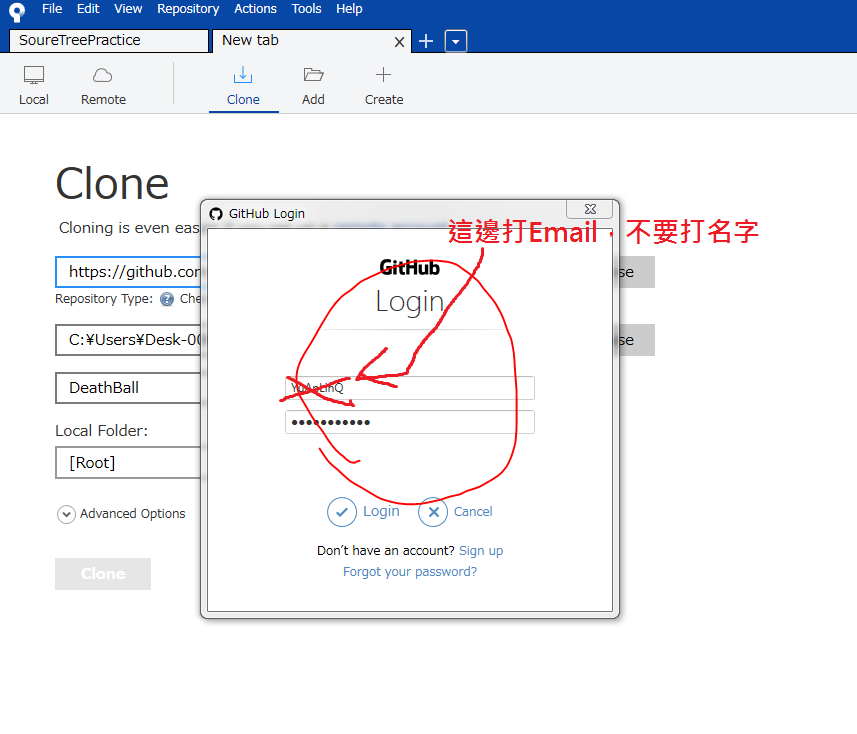Open the Sign up link

tap(481, 550)
